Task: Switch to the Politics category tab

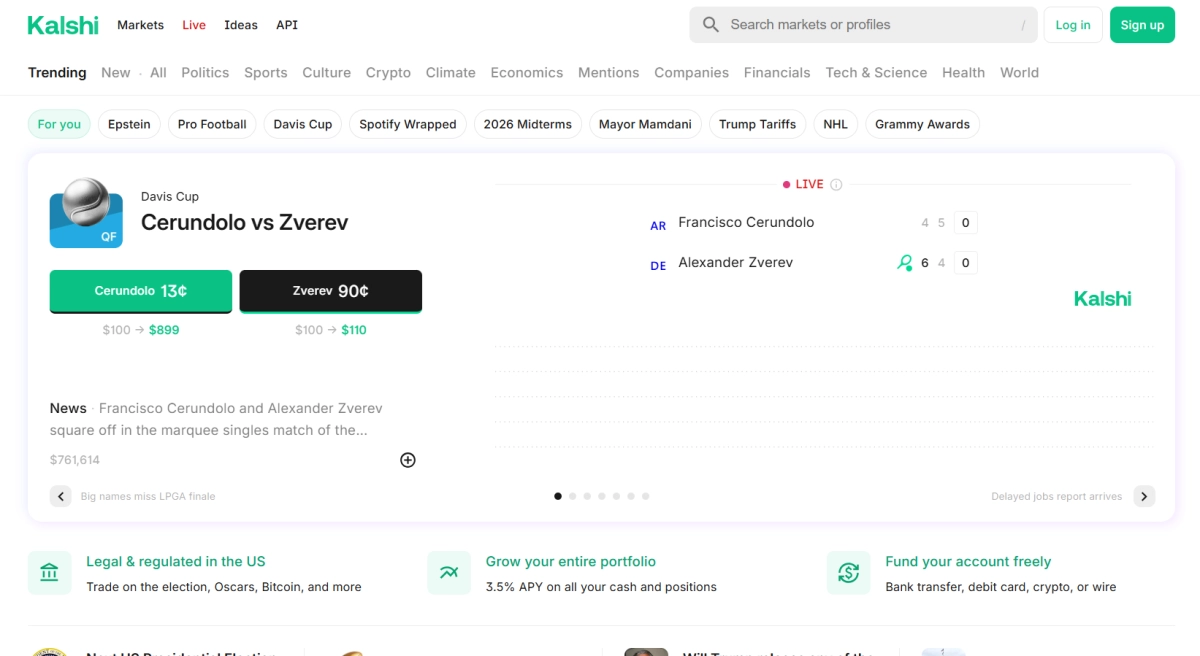Action: (x=205, y=73)
